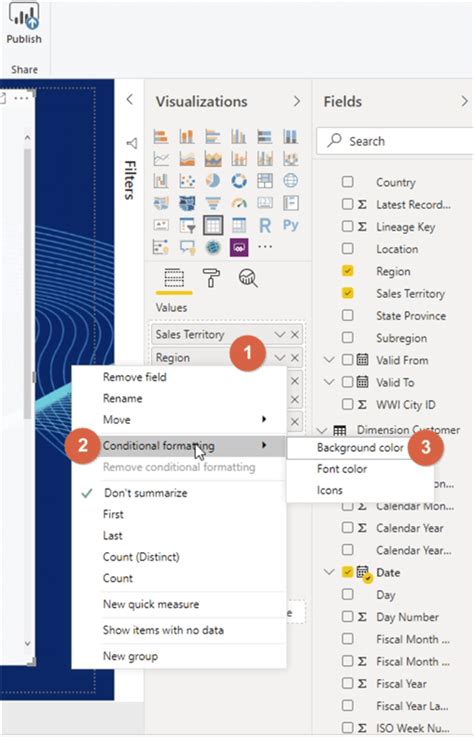Open the Sales Territory value dropdown
This screenshot has width=474, height=737.
click(x=280, y=335)
